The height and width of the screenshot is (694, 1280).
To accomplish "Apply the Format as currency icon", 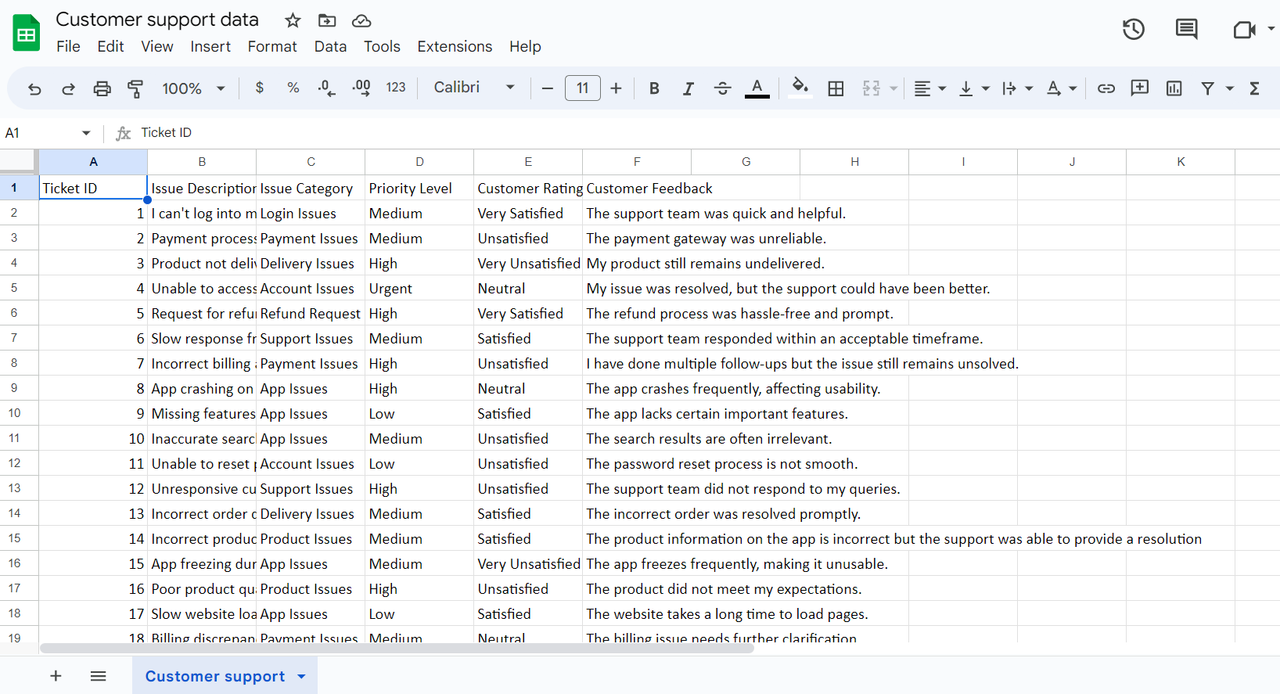I will click(259, 88).
